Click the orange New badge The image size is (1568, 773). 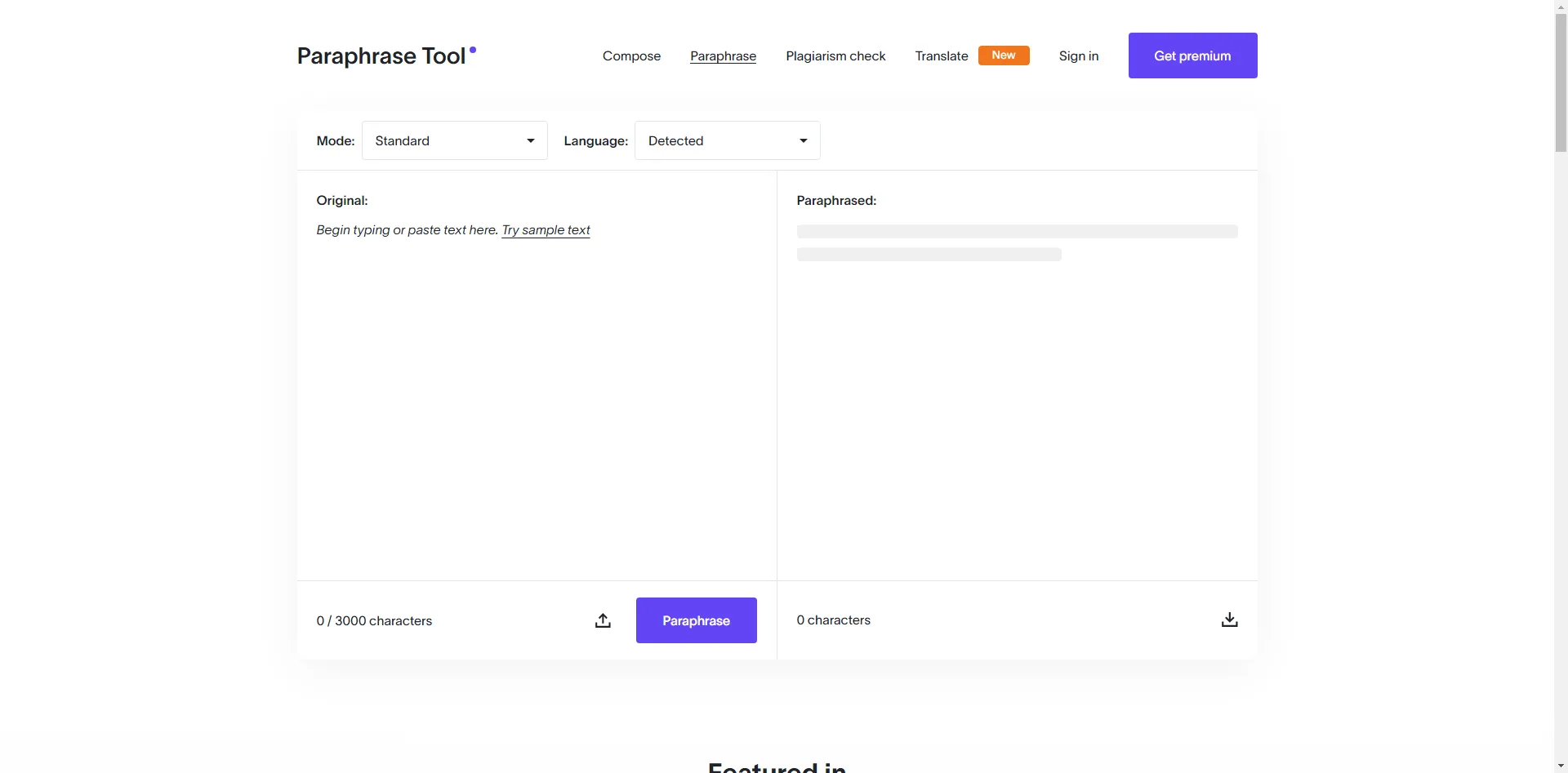(1004, 56)
